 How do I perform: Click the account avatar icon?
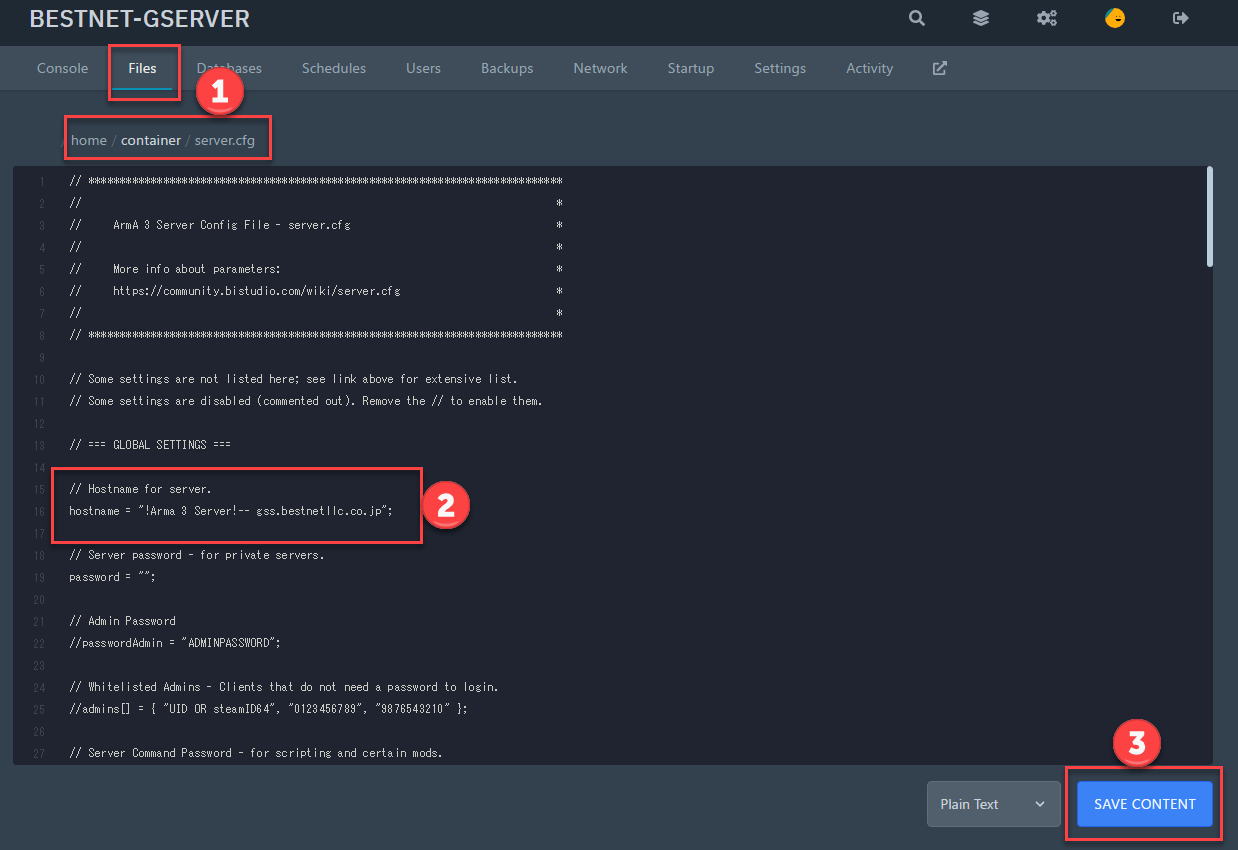[1115, 18]
